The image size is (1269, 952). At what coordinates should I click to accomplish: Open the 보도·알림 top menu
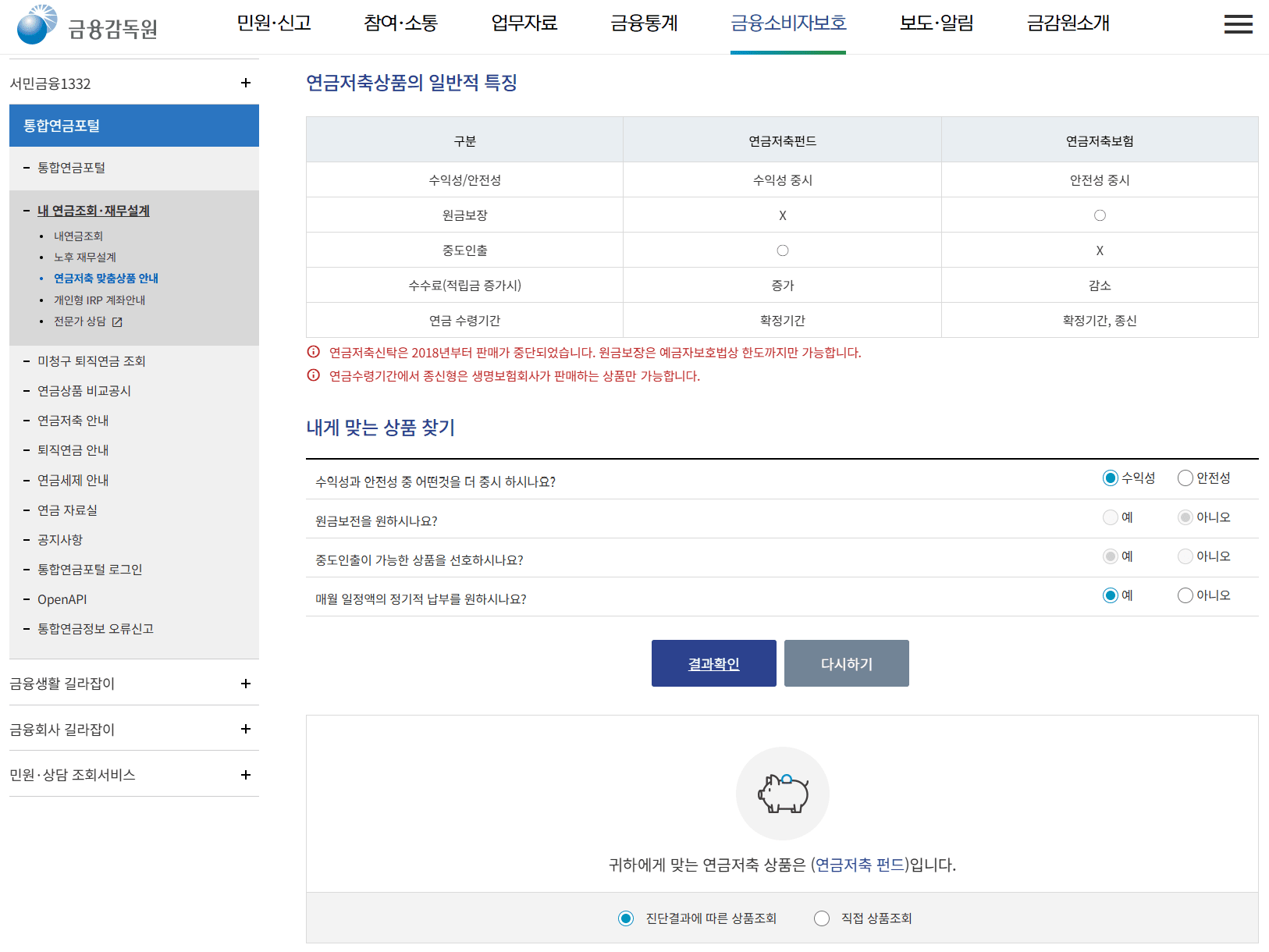tap(937, 23)
